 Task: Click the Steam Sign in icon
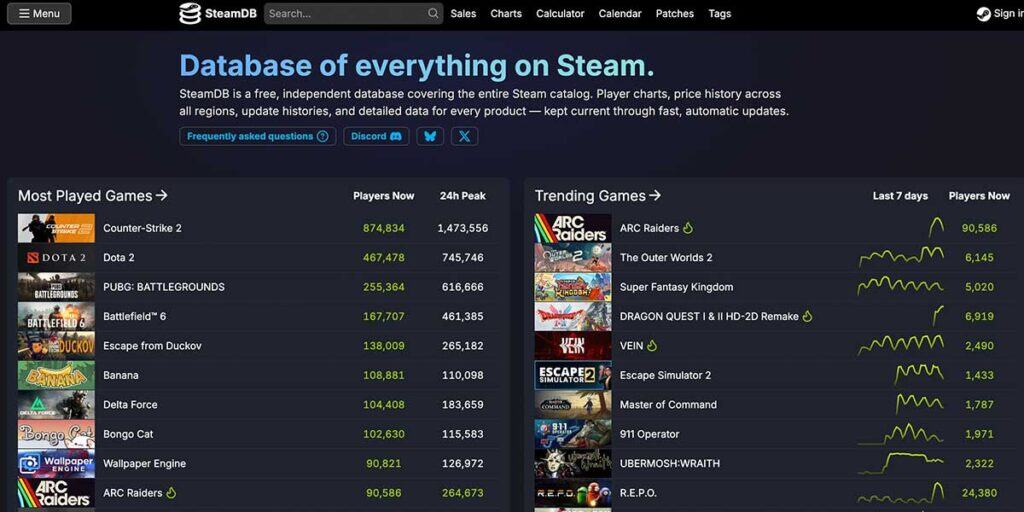point(984,14)
